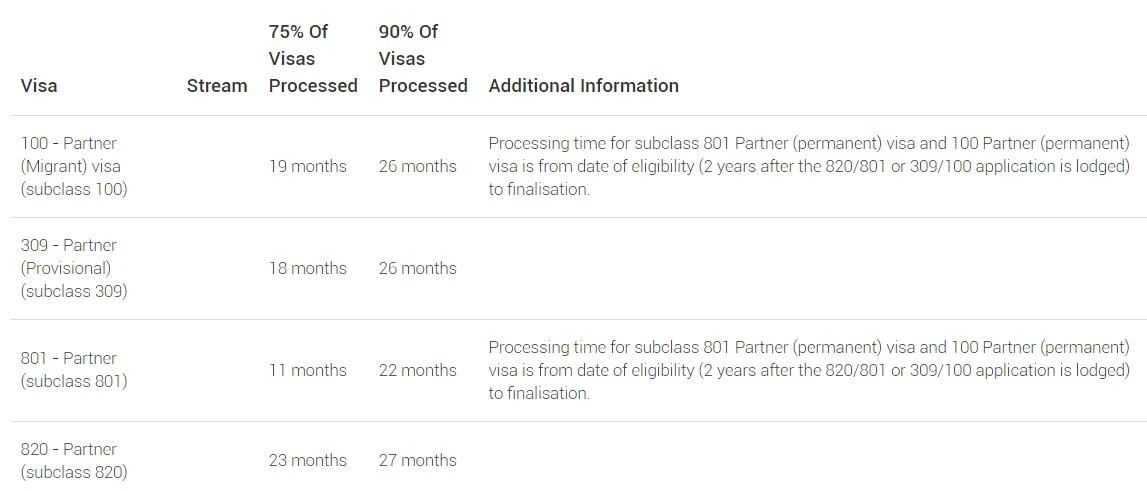Click the Visa column header

coord(39,86)
